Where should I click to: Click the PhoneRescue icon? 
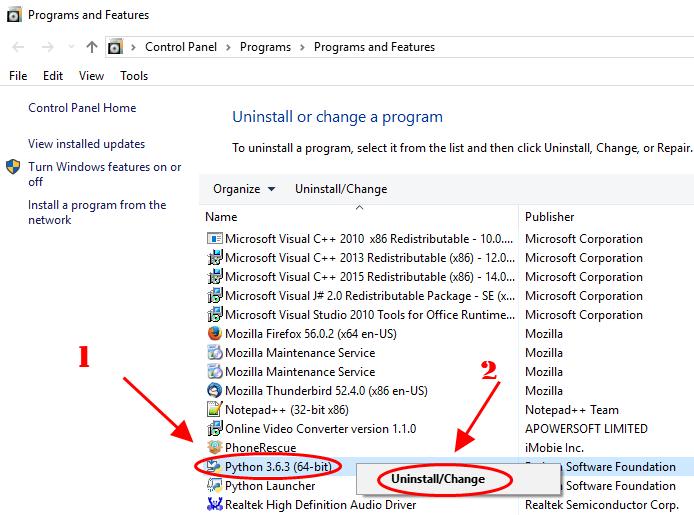pyautogui.click(x=215, y=447)
